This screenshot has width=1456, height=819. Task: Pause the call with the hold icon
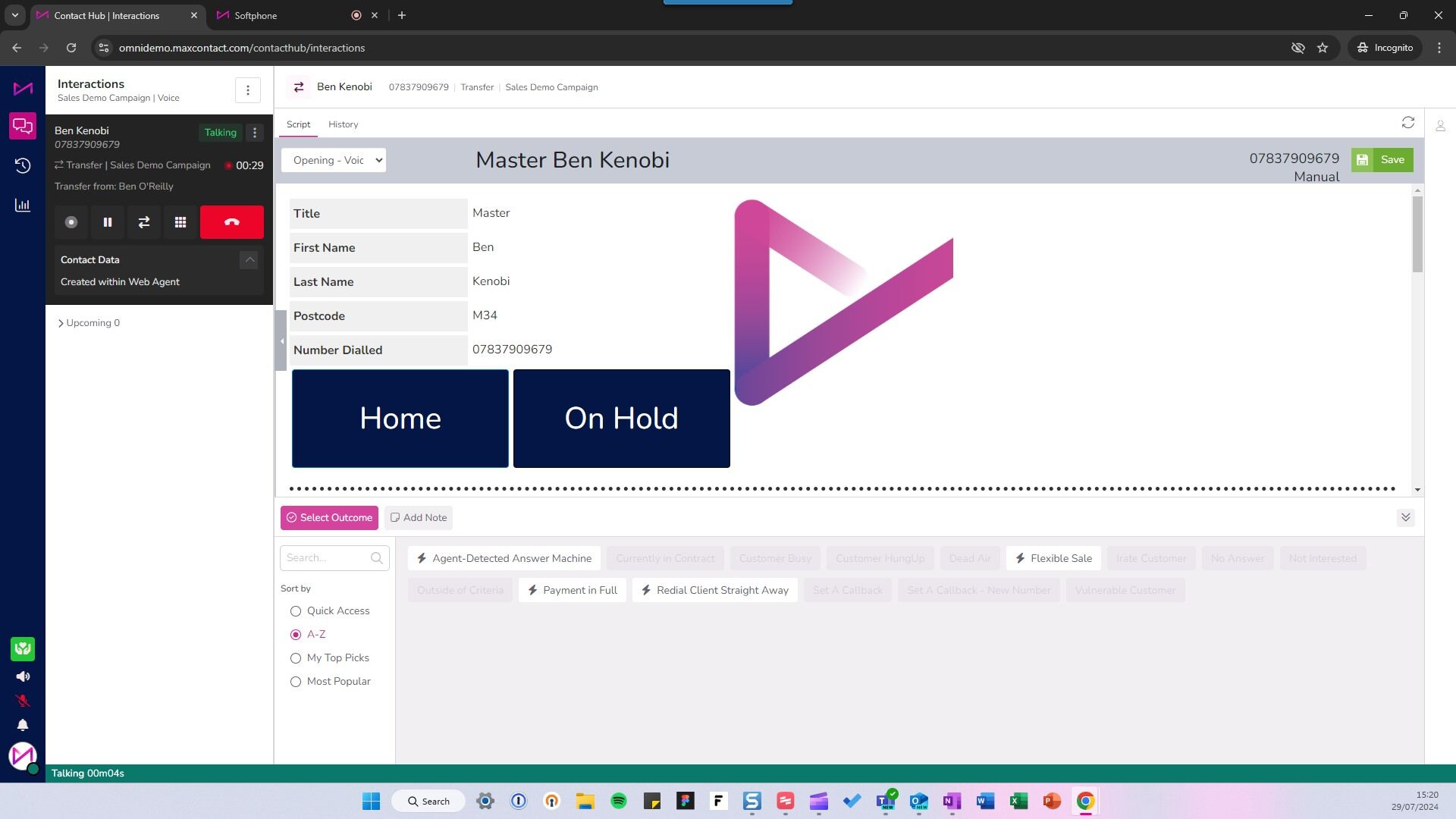tap(108, 222)
